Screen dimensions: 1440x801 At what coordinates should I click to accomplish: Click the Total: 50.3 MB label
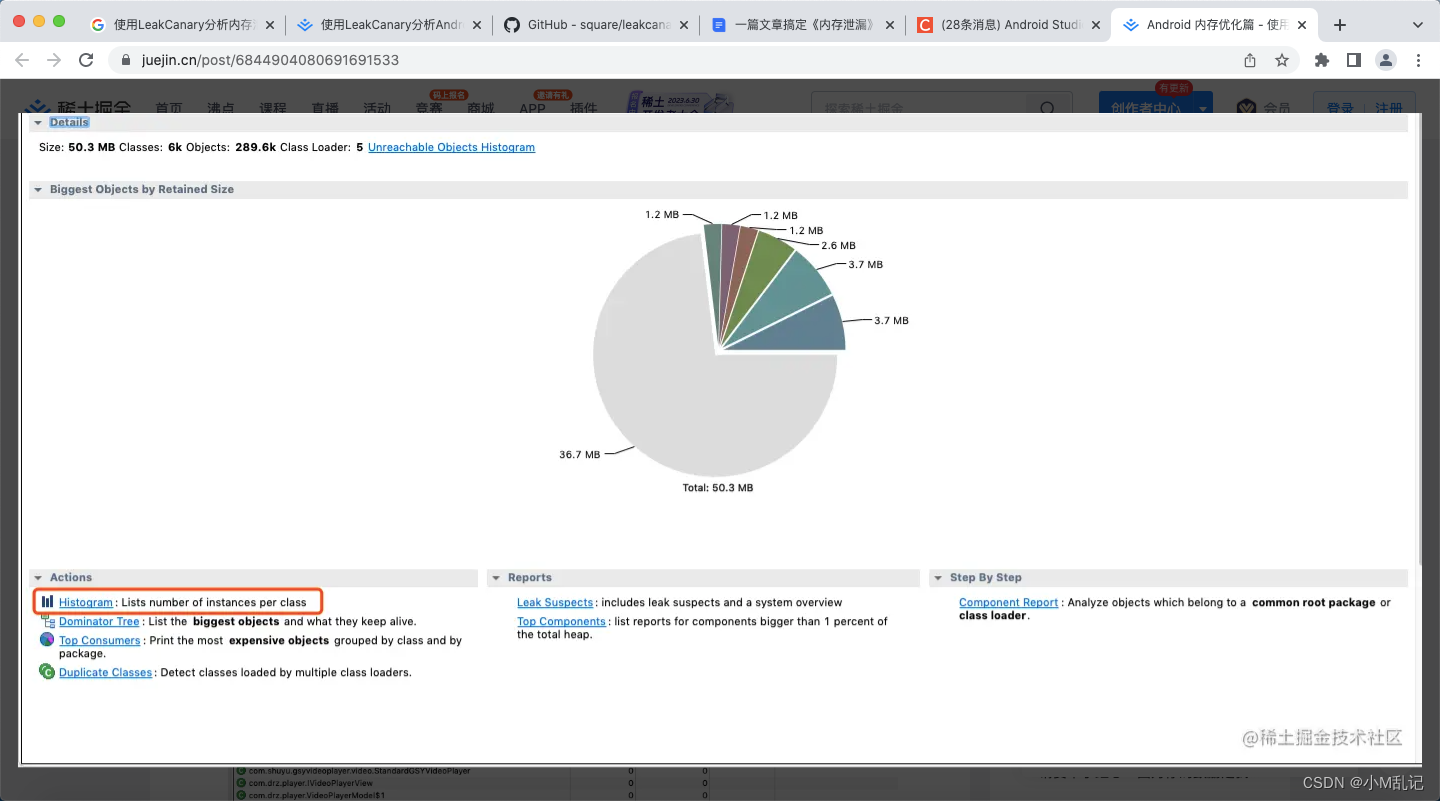[x=716, y=488]
